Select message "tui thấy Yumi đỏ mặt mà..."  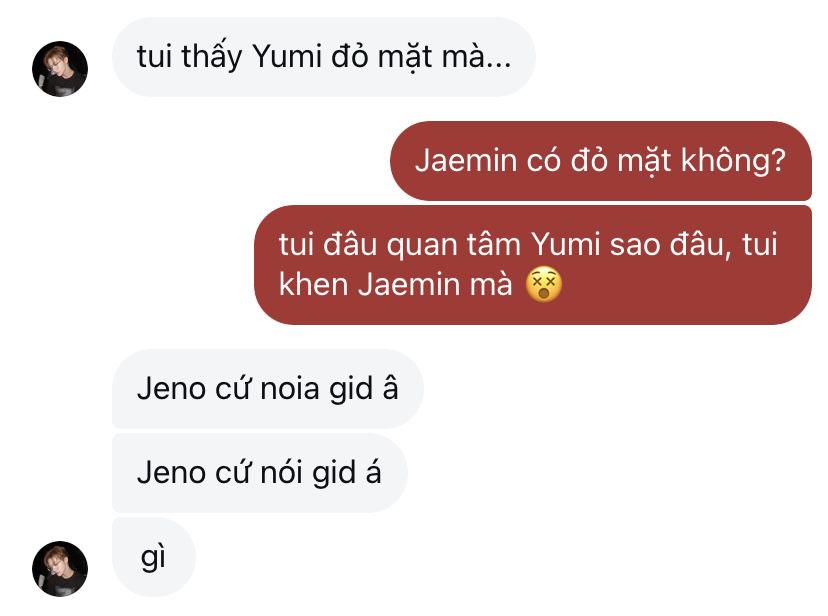pos(324,56)
